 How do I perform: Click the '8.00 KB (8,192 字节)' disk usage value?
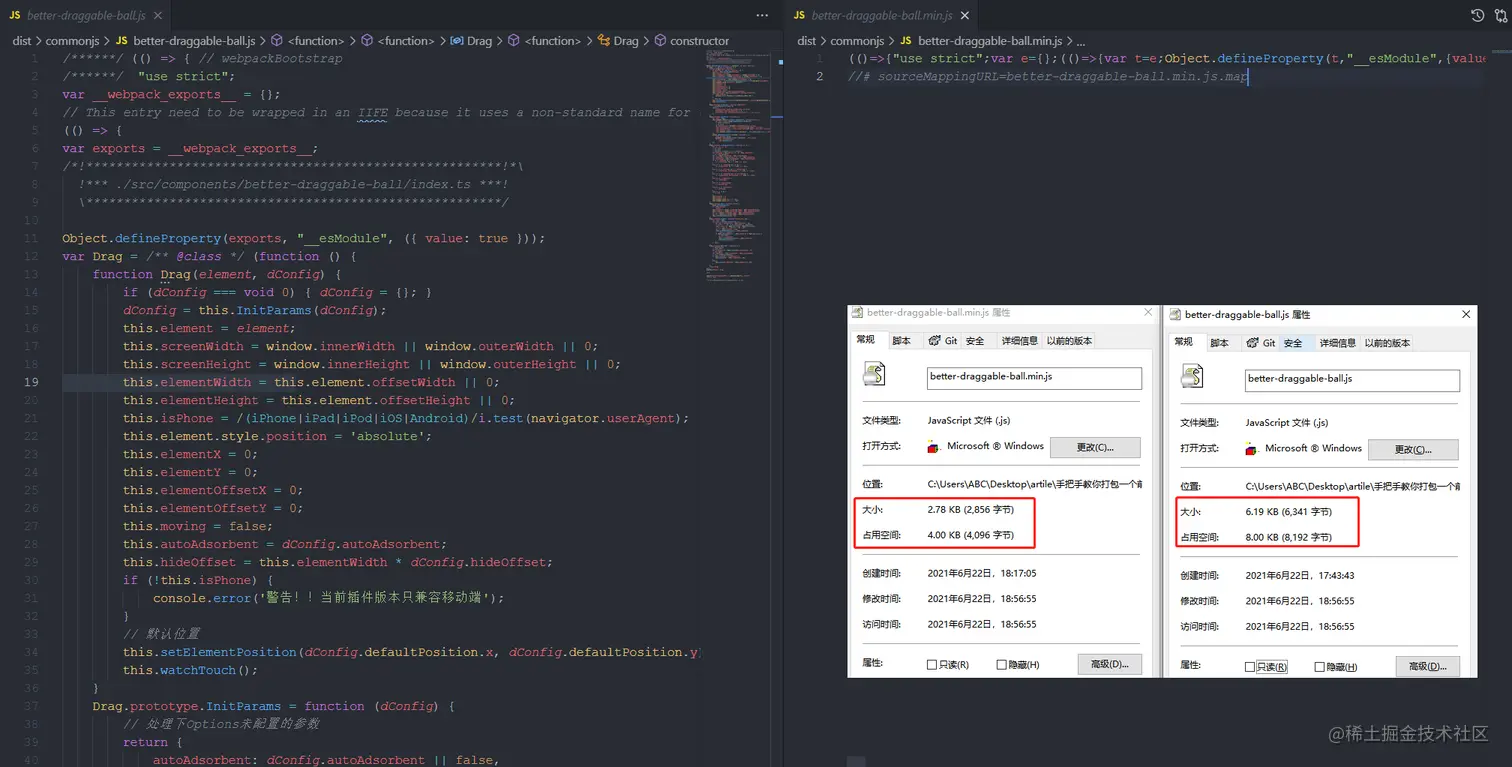[x=1289, y=537]
